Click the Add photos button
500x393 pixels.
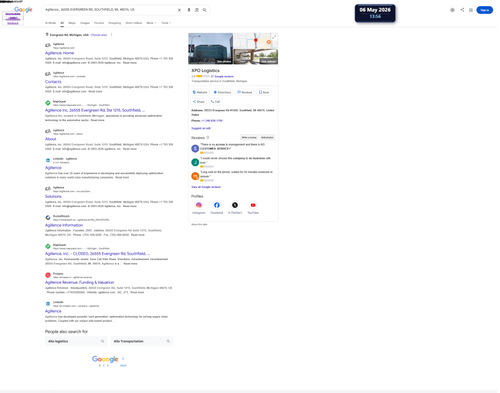[x=267, y=137]
